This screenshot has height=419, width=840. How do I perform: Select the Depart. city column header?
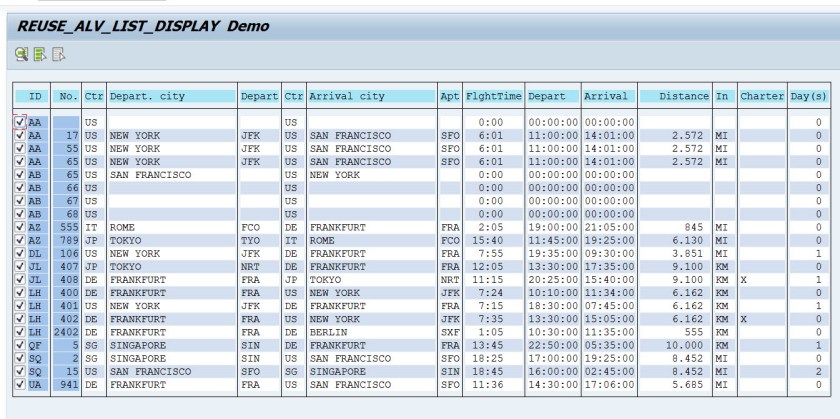[x=172, y=96]
